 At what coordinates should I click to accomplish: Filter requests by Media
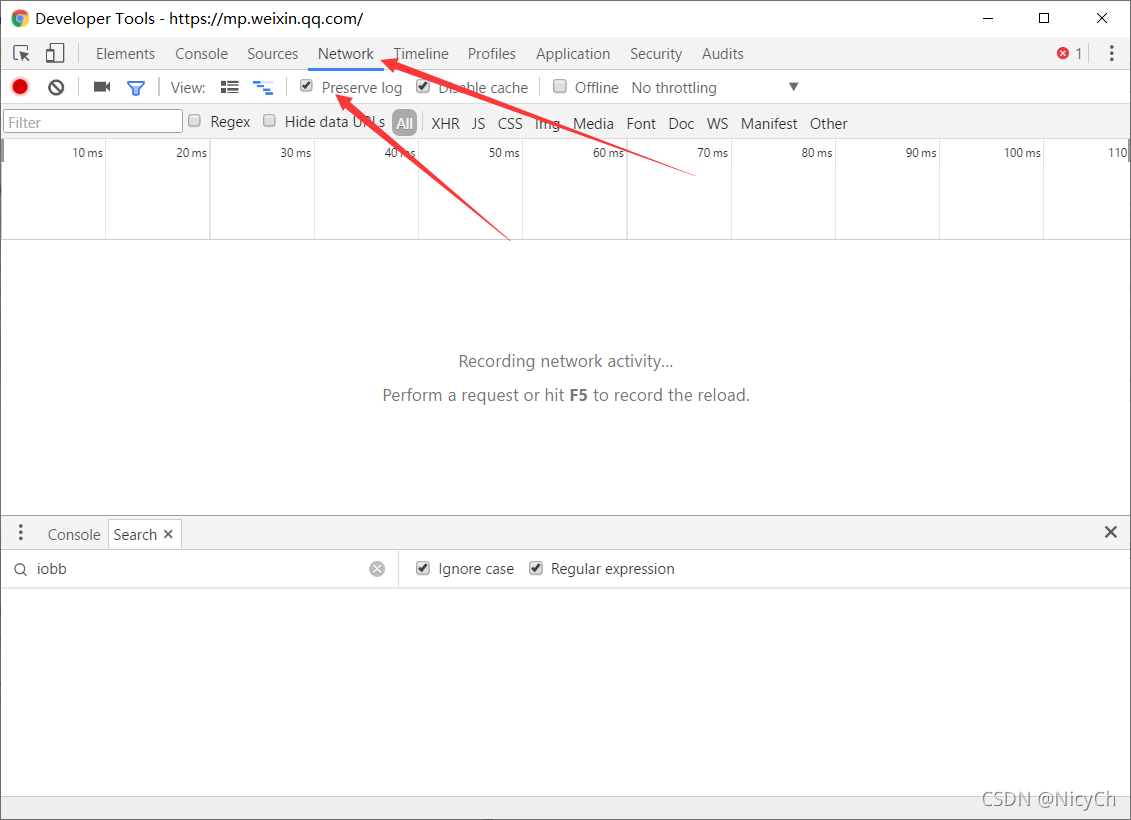(594, 123)
